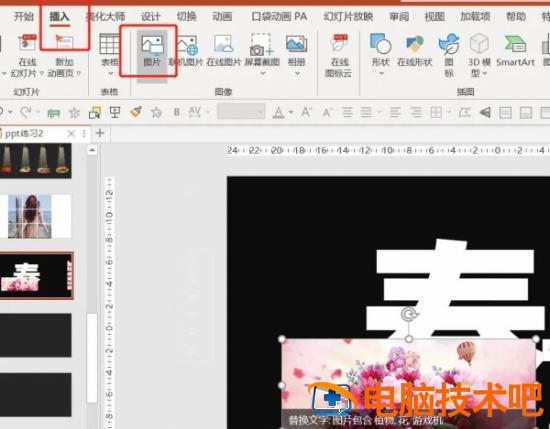
Task: Select the spotlights slide thumbnail
Action: [x=35, y=161]
